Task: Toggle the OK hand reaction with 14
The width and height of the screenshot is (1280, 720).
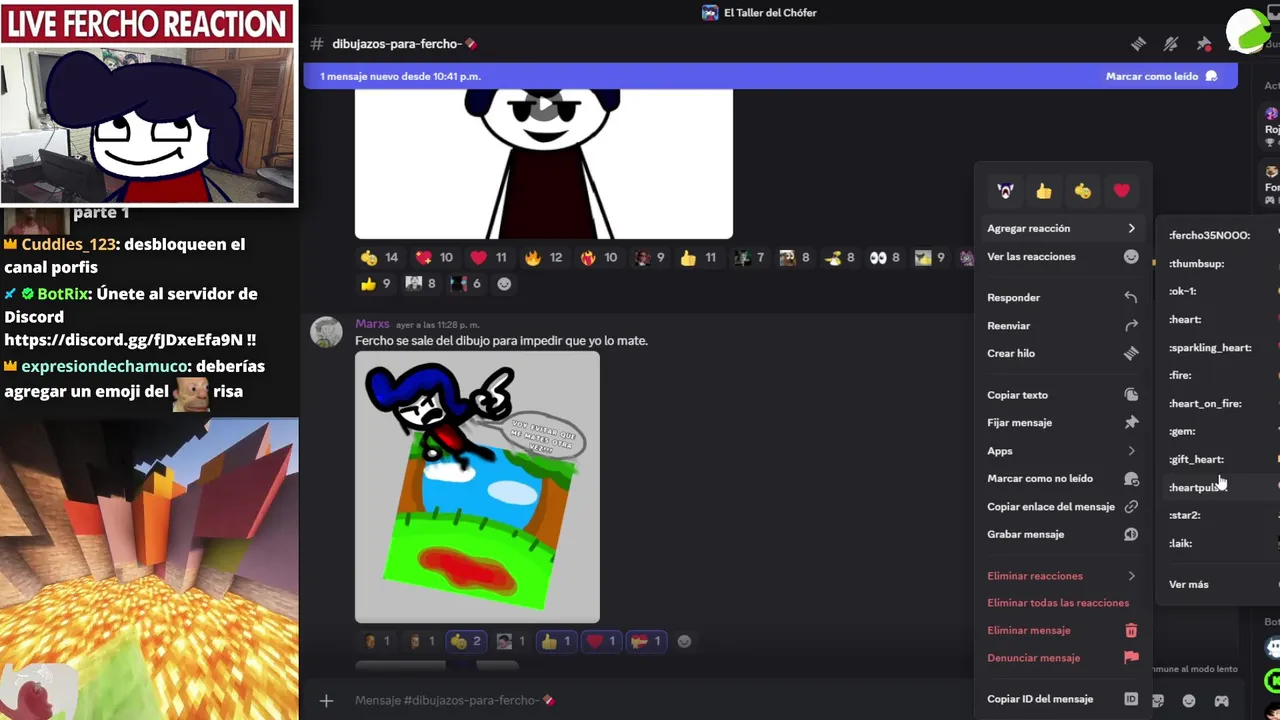Action: point(379,257)
